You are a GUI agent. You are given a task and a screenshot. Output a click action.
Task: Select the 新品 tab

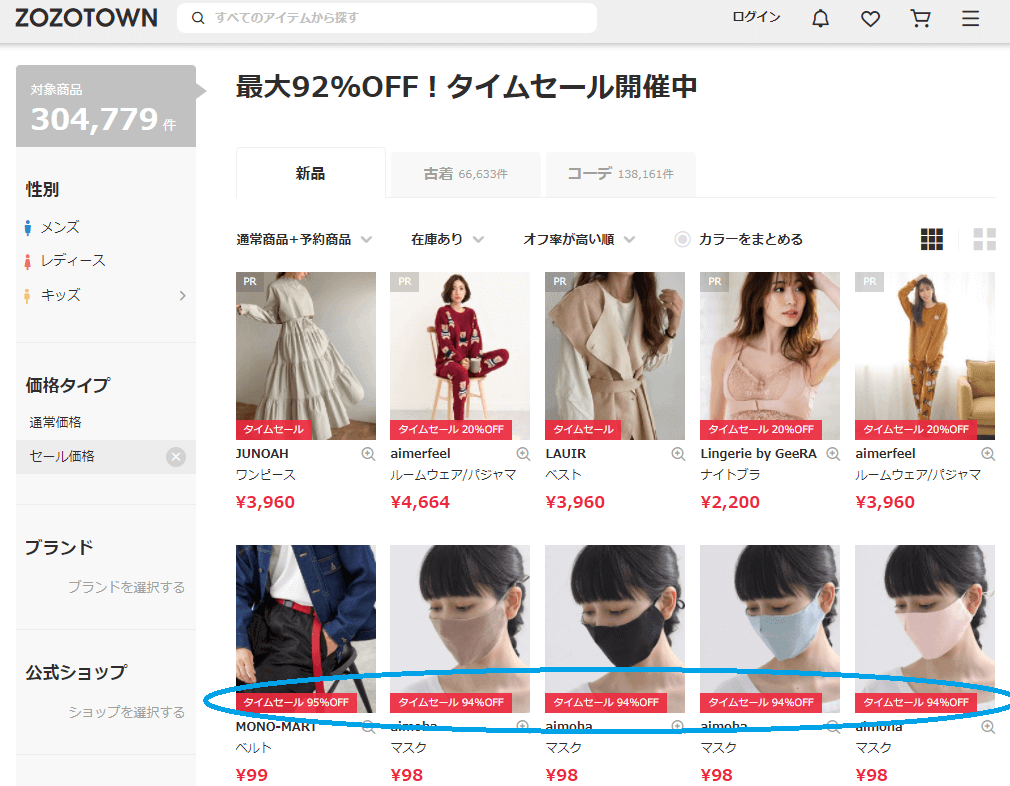point(310,173)
